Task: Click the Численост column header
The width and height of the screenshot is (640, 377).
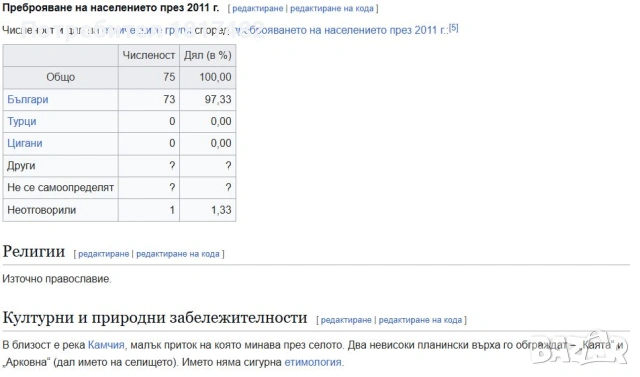Action: click(149, 55)
